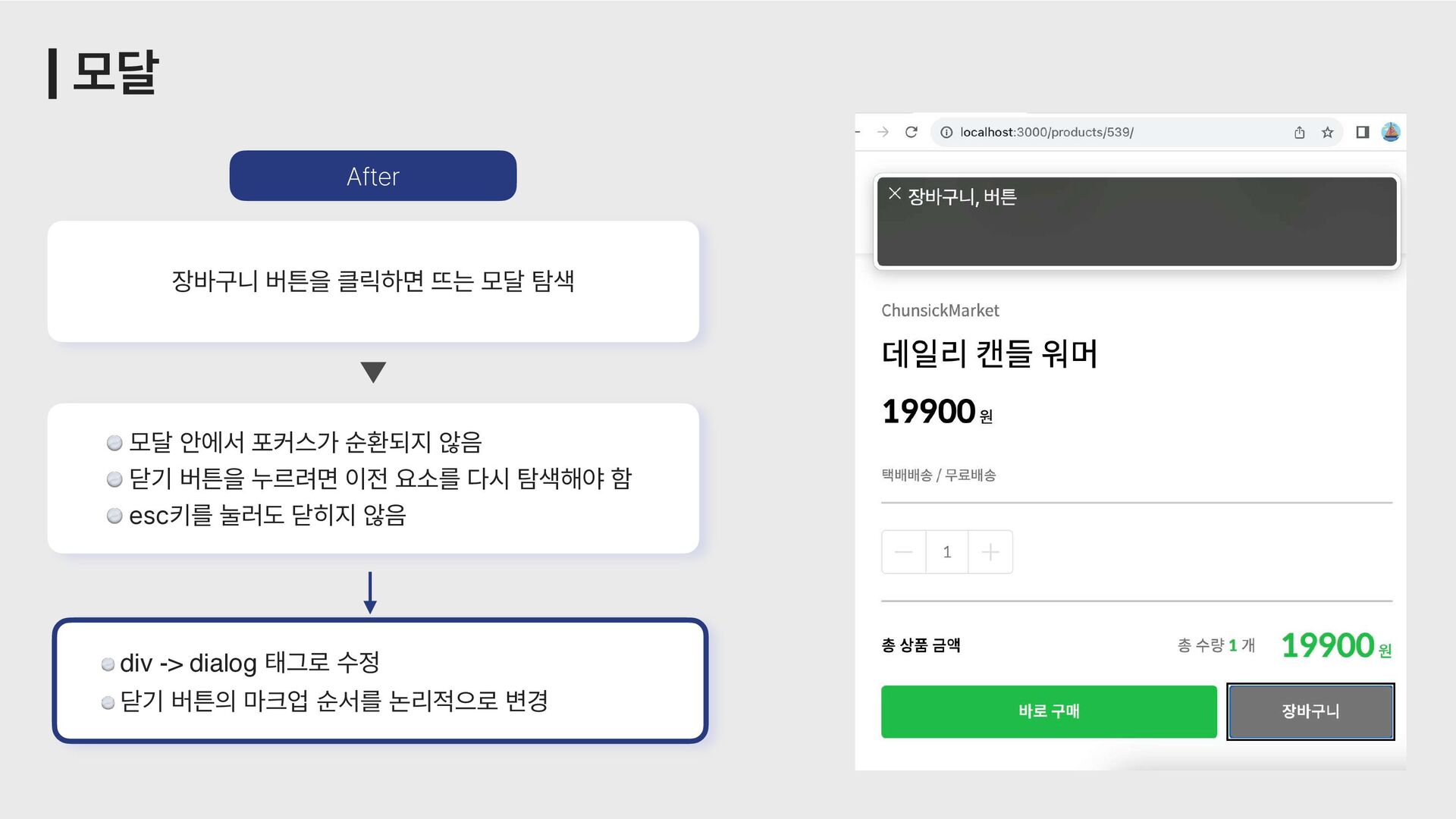Open the profile avatar menu

coord(1391,132)
